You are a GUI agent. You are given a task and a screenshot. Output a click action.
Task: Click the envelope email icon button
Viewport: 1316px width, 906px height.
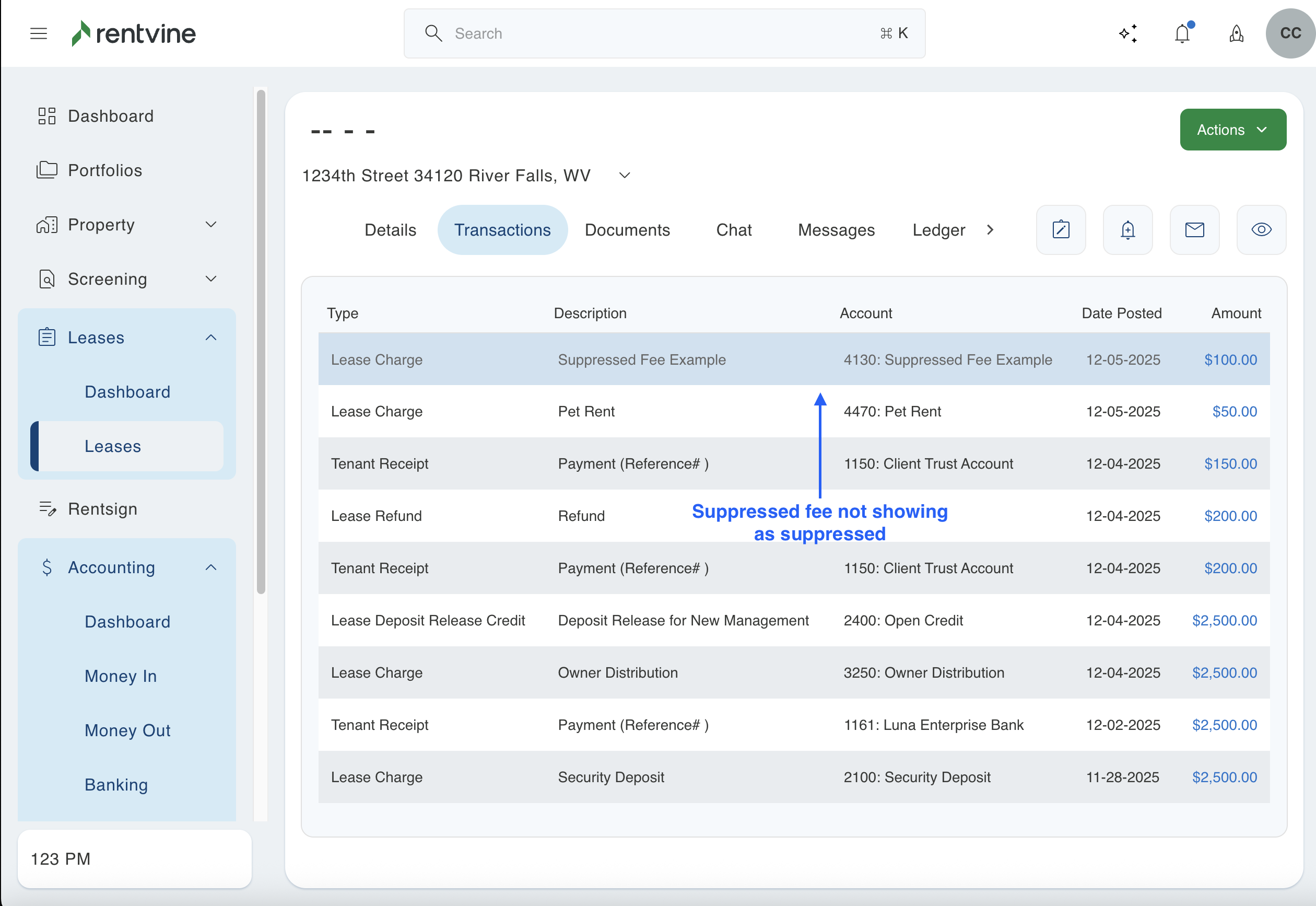click(x=1195, y=230)
